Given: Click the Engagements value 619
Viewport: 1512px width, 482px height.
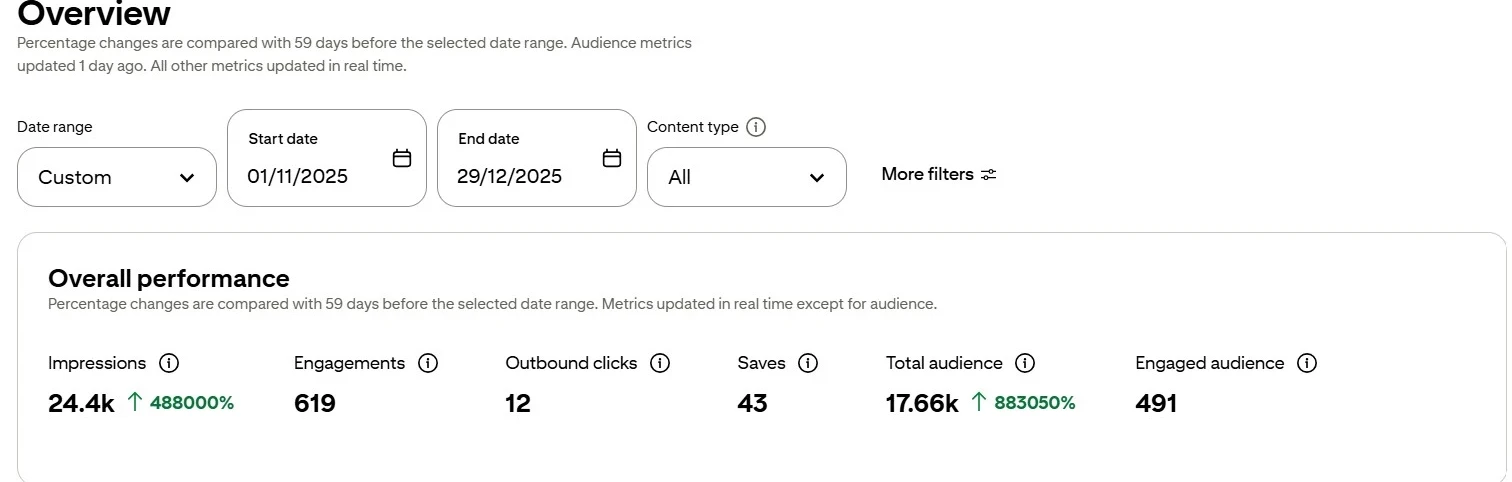Looking at the screenshot, I should [x=314, y=403].
